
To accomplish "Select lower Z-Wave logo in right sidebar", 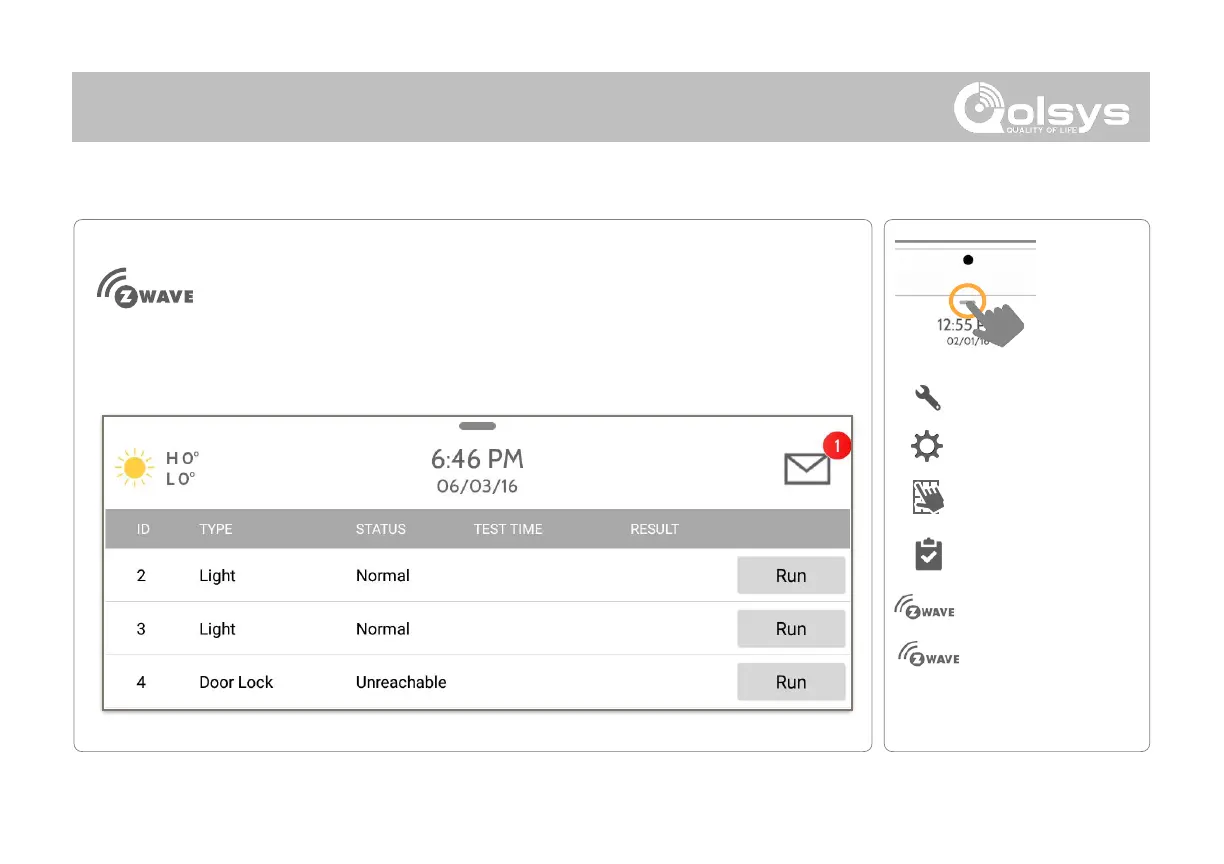I will (929, 655).
